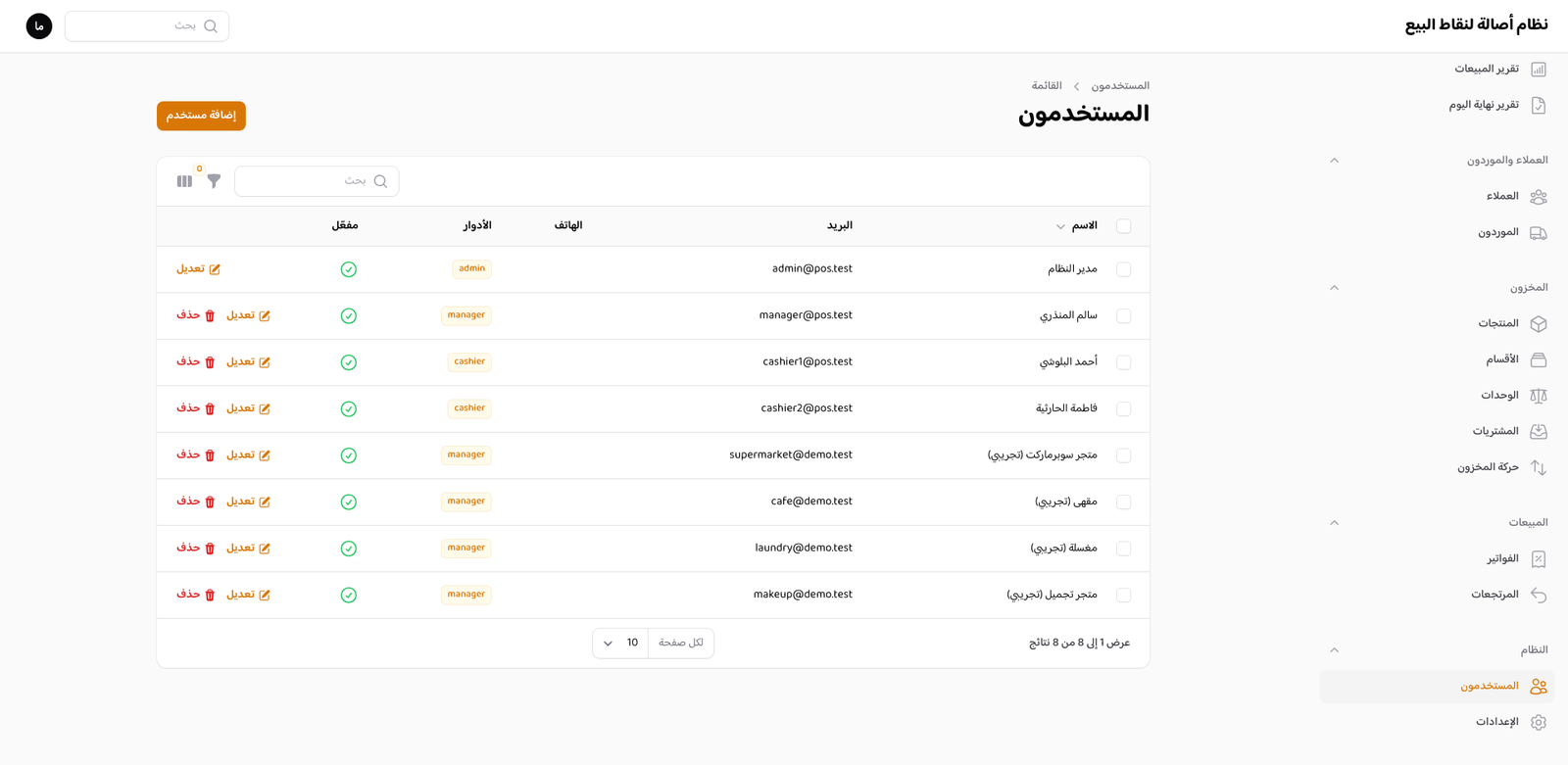Viewport: 1568px width, 765px height.
Task: Click verified check icon for admin@pos.test
Action: click(x=348, y=269)
